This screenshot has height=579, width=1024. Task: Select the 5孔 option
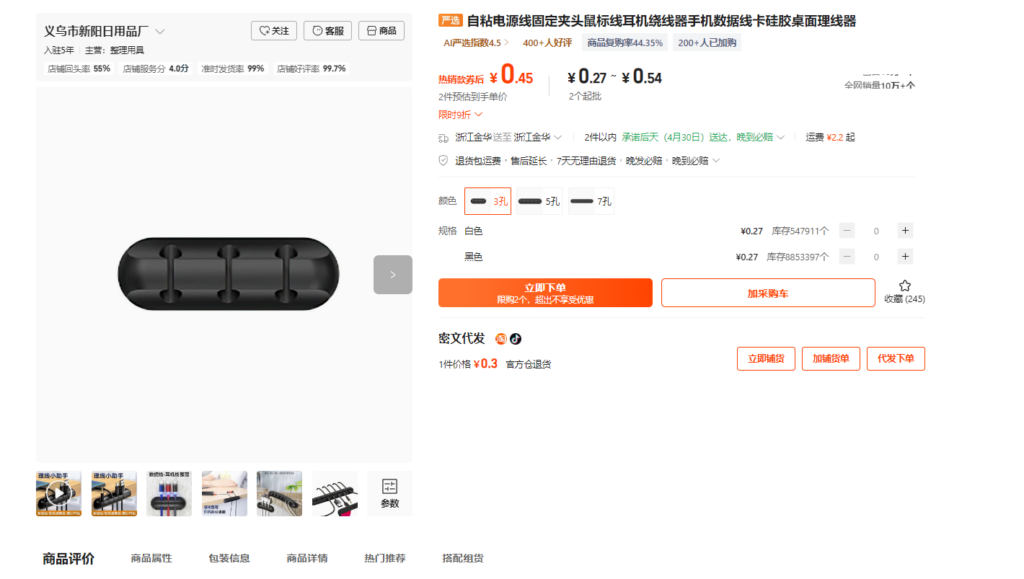[x=539, y=201]
